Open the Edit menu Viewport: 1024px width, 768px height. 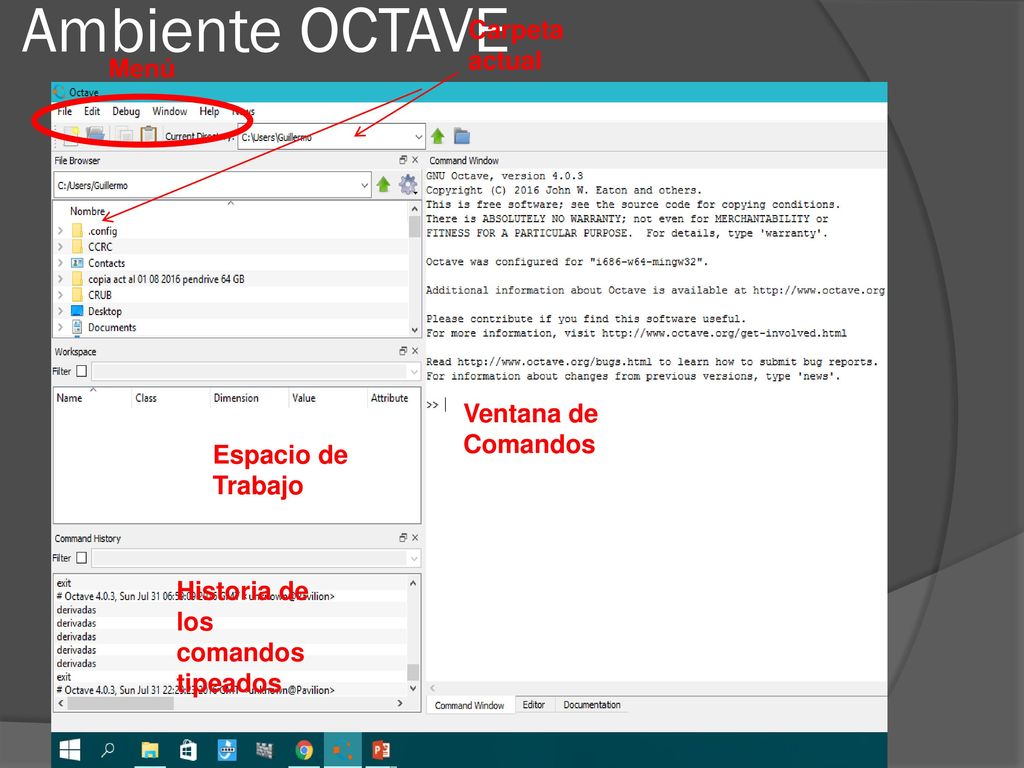[x=92, y=112]
